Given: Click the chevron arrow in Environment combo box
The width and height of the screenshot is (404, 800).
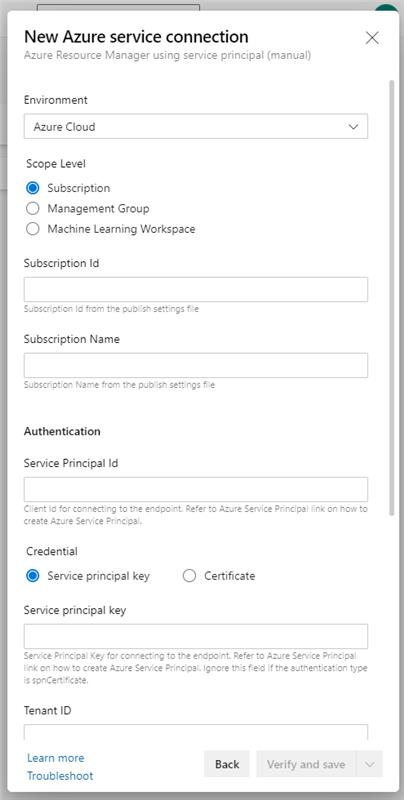Looking at the screenshot, I should (x=354, y=127).
